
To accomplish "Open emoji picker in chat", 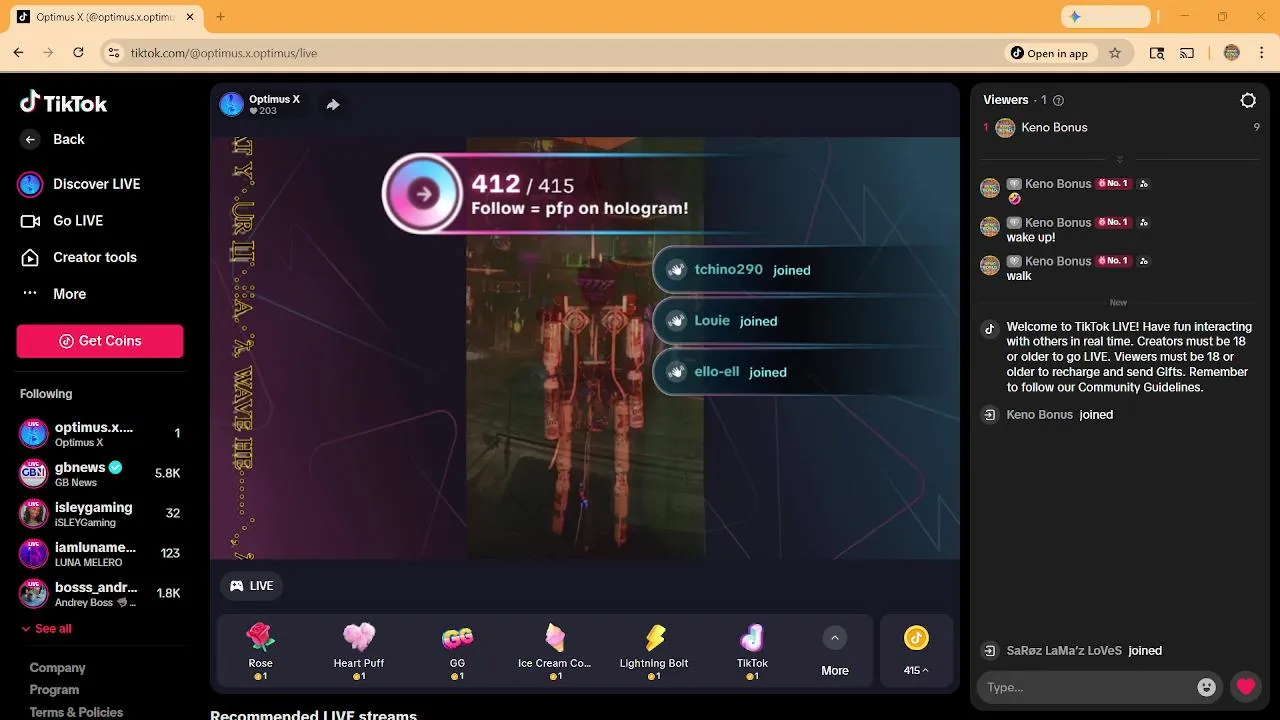I will pyautogui.click(x=1207, y=687).
